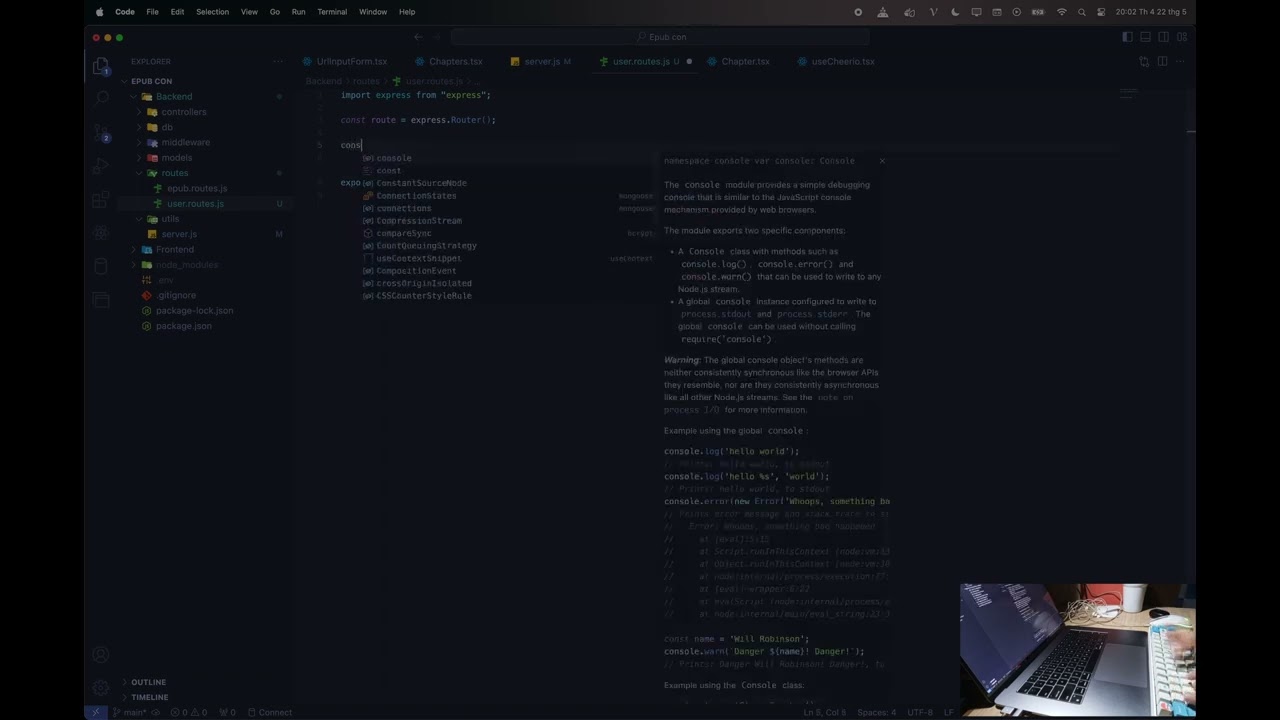
Task: Expand the OUTLINE section
Action: (x=148, y=682)
